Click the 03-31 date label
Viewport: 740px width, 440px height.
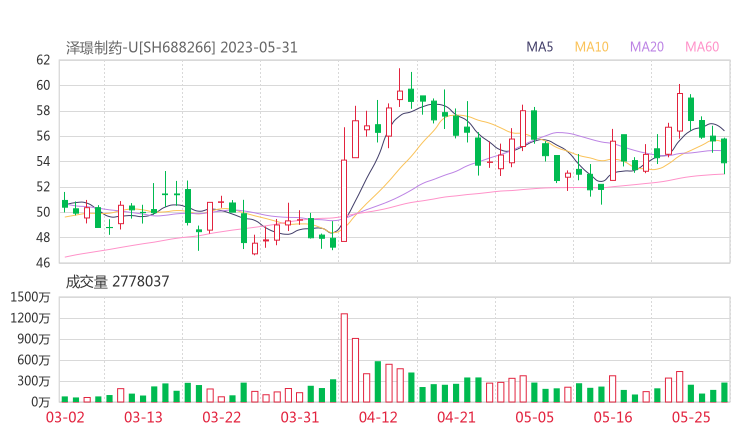300,418
